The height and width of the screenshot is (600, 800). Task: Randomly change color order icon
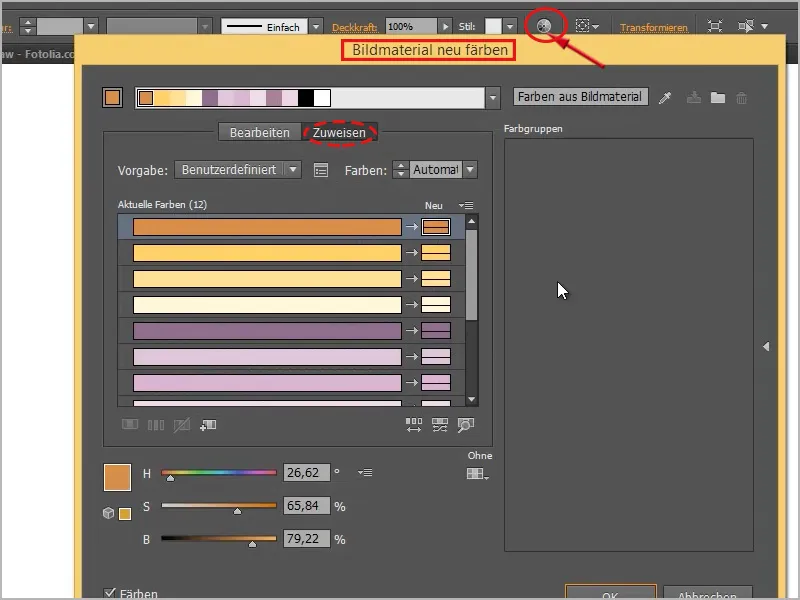pyautogui.click(x=414, y=424)
